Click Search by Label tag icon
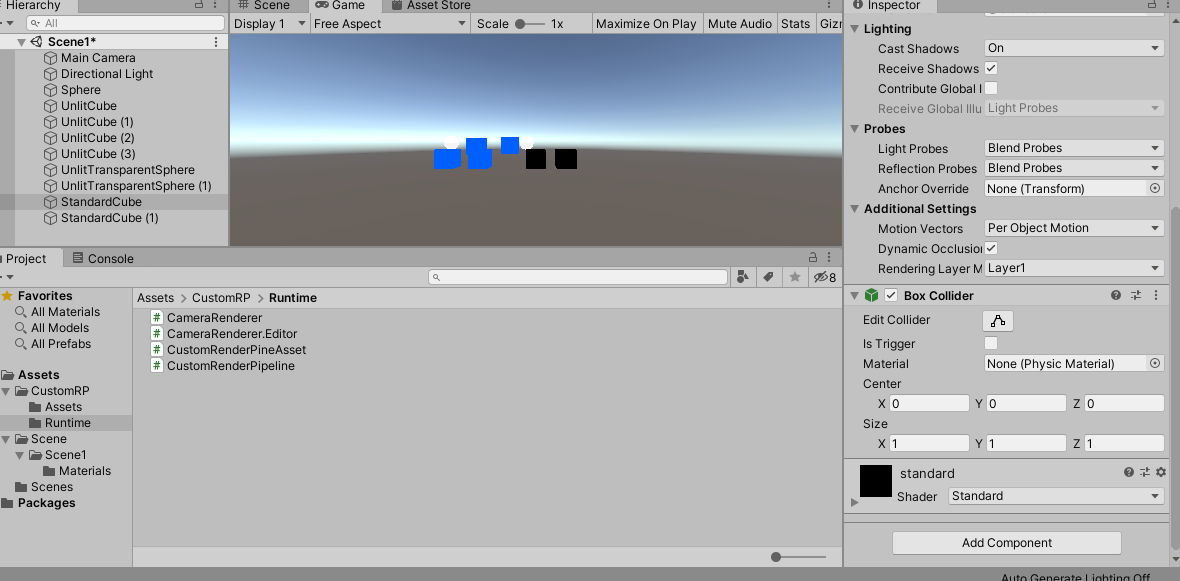1180x581 pixels. 769,277
